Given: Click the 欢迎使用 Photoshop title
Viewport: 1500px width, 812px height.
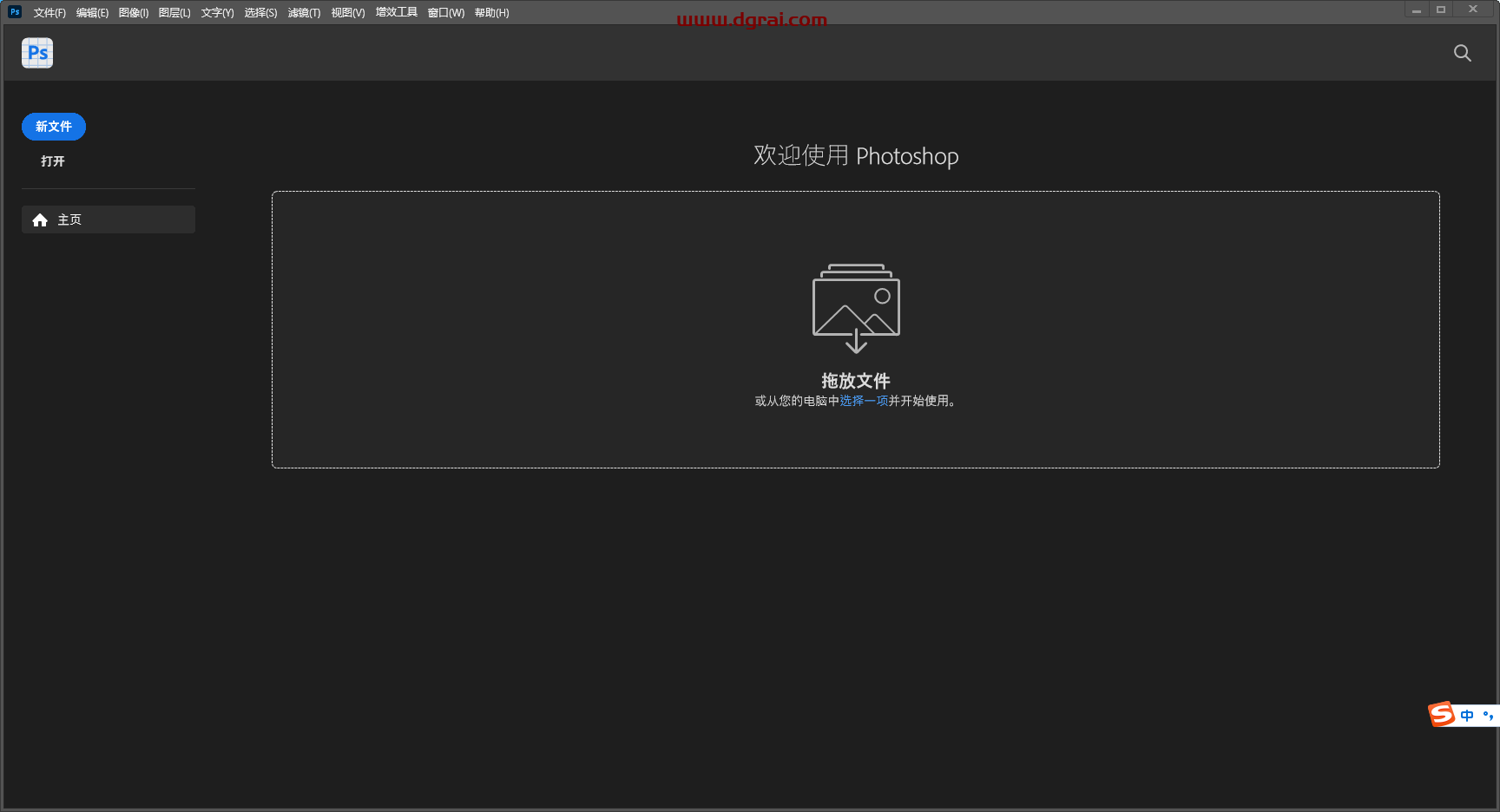Looking at the screenshot, I should [856, 155].
